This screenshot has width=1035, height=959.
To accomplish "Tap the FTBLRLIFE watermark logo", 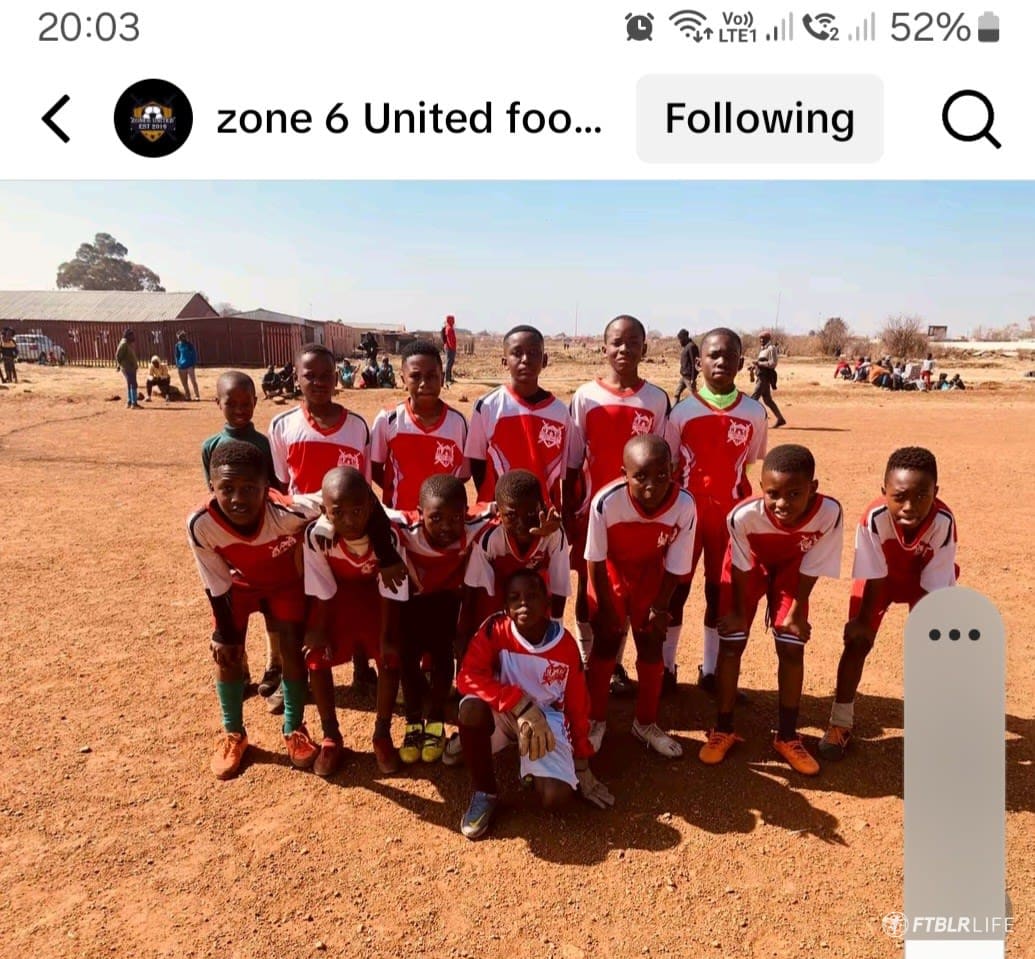I will [948, 925].
